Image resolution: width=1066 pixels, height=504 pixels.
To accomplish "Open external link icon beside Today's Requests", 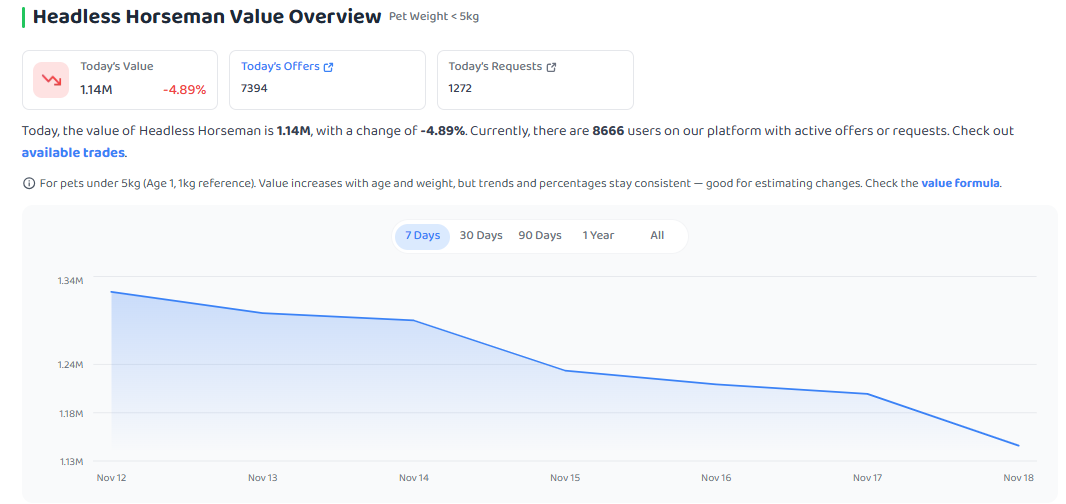I will [551, 67].
